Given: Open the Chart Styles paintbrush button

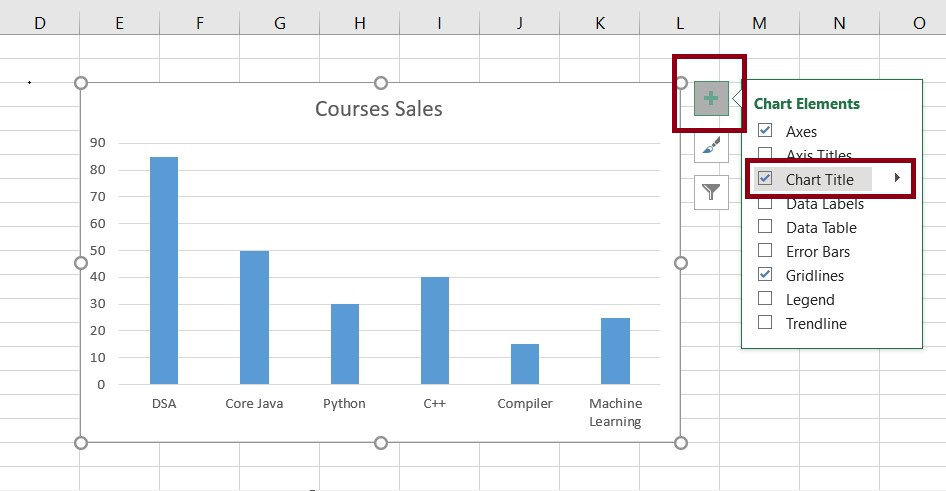Looking at the screenshot, I should pyautogui.click(x=711, y=146).
